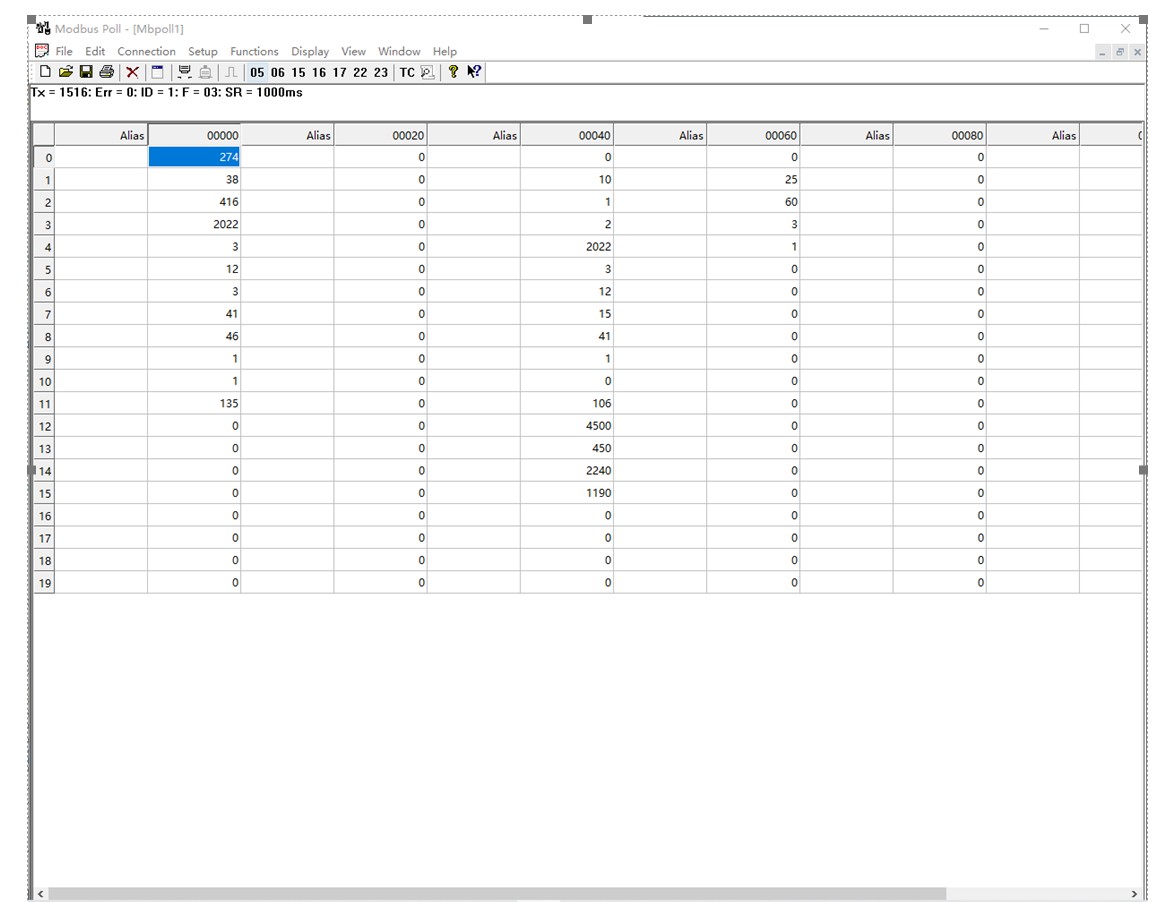Select the 00080 column header

click(x=940, y=135)
